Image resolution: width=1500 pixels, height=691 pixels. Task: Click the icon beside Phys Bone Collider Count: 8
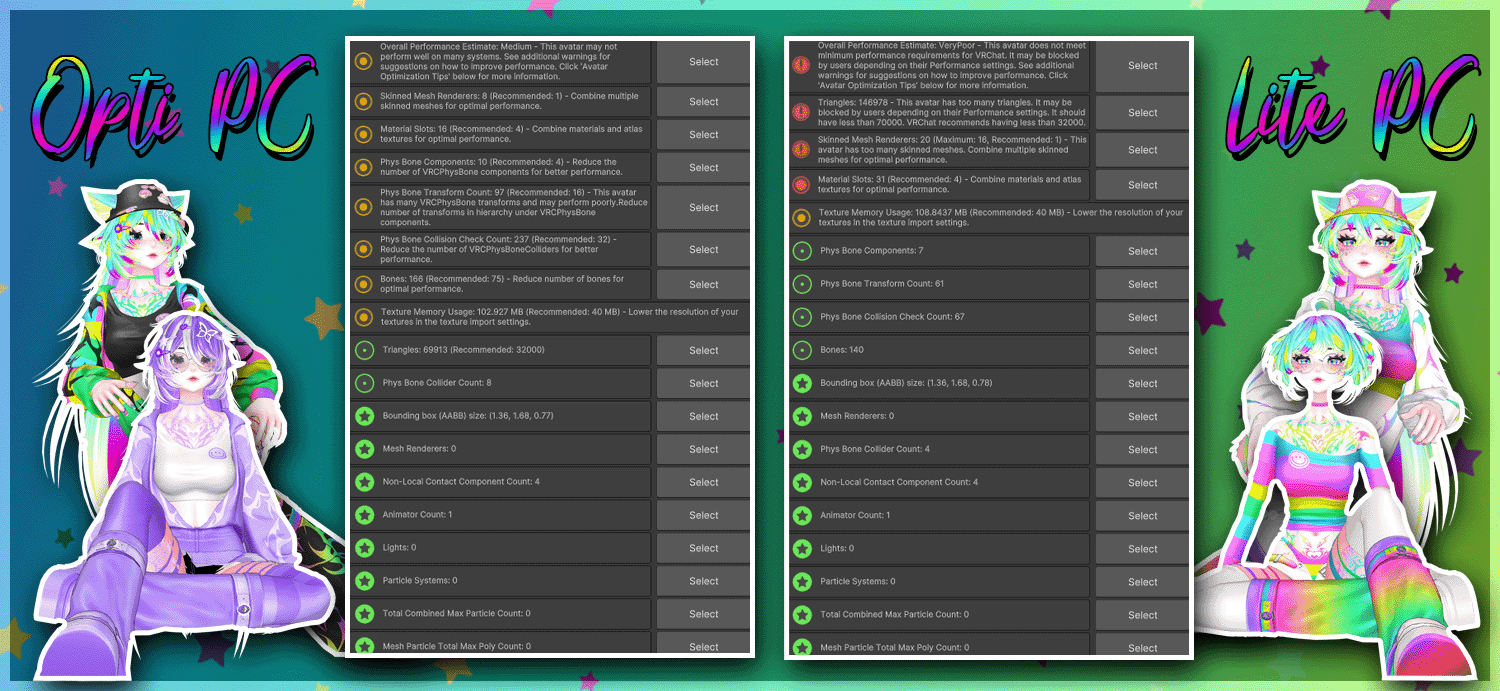point(364,383)
